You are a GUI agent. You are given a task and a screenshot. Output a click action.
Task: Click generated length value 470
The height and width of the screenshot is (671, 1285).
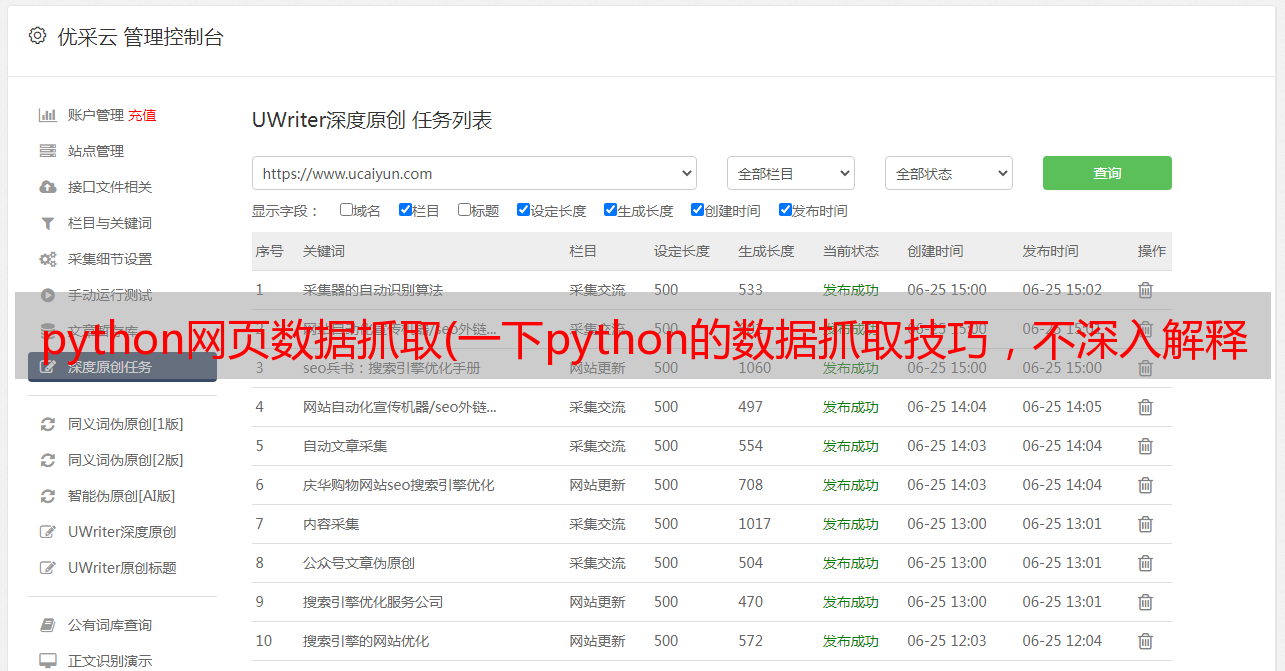[751, 602]
